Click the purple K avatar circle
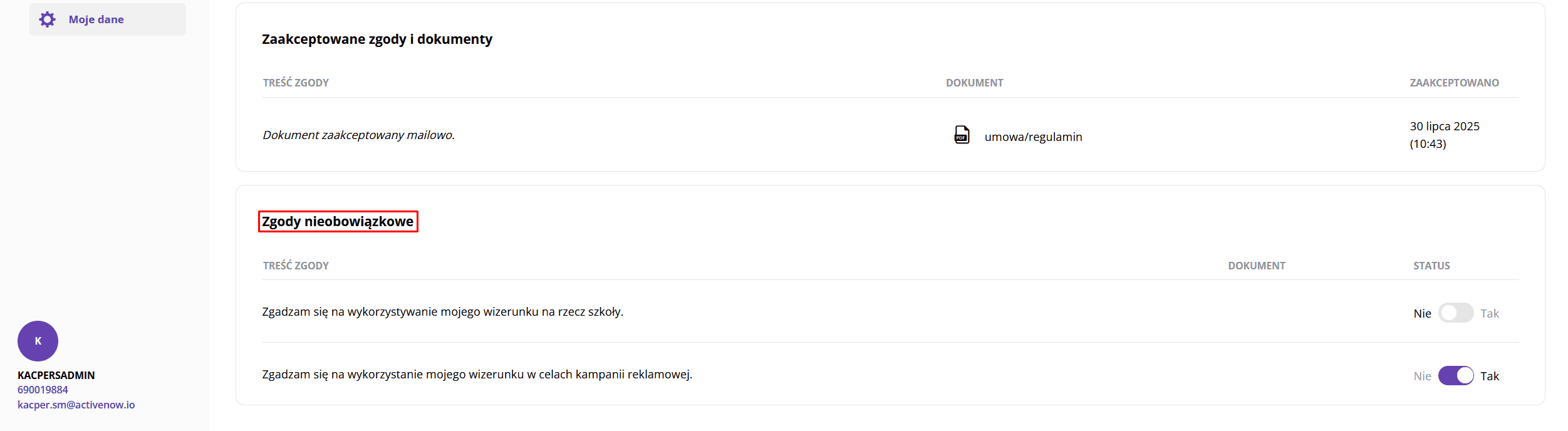Image resolution: width=1568 pixels, height=431 pixels. click(x=38, y=341)
